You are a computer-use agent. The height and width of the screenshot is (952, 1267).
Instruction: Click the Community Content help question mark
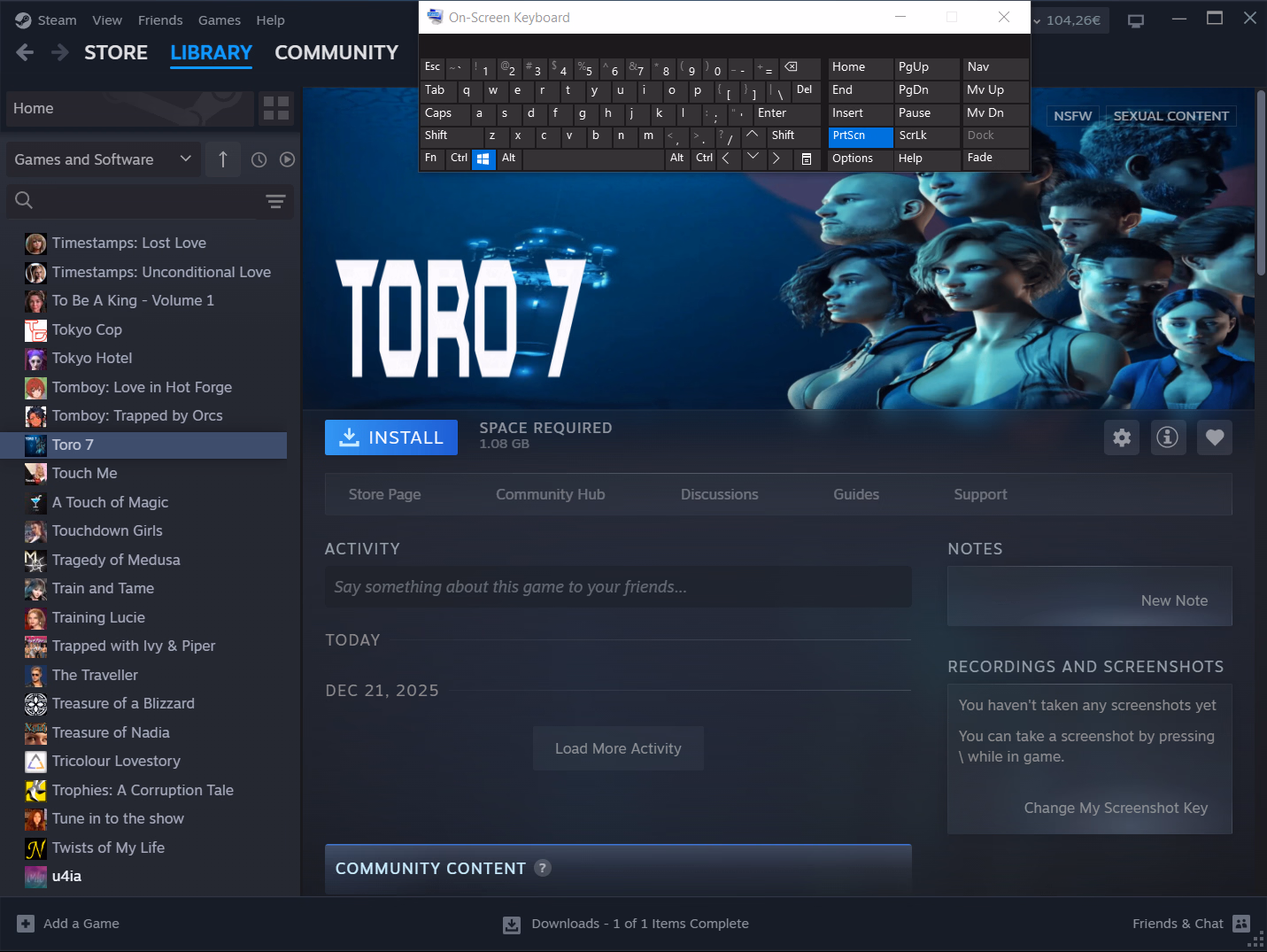(x=543, y=868)
